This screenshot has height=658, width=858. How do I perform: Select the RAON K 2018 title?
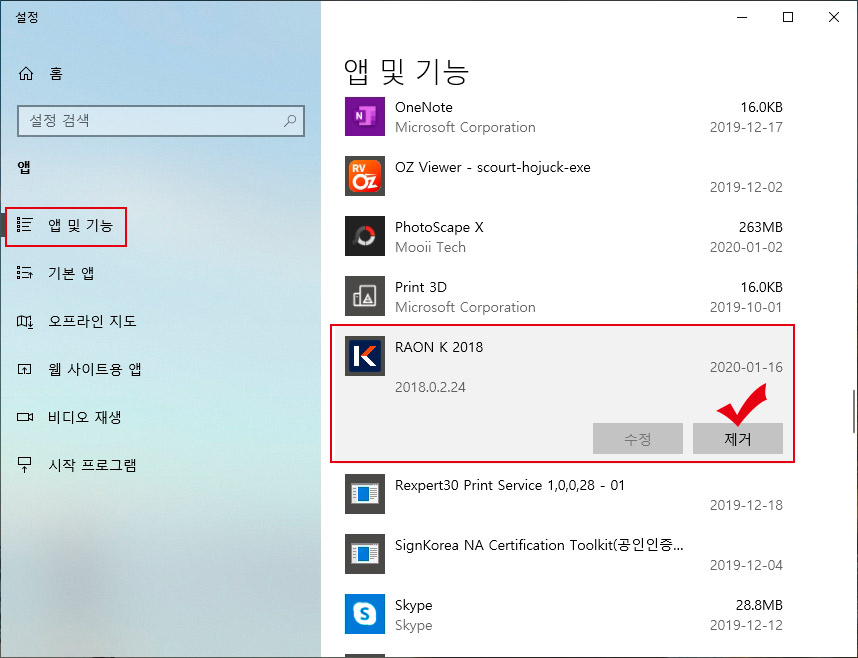(439, 347)
